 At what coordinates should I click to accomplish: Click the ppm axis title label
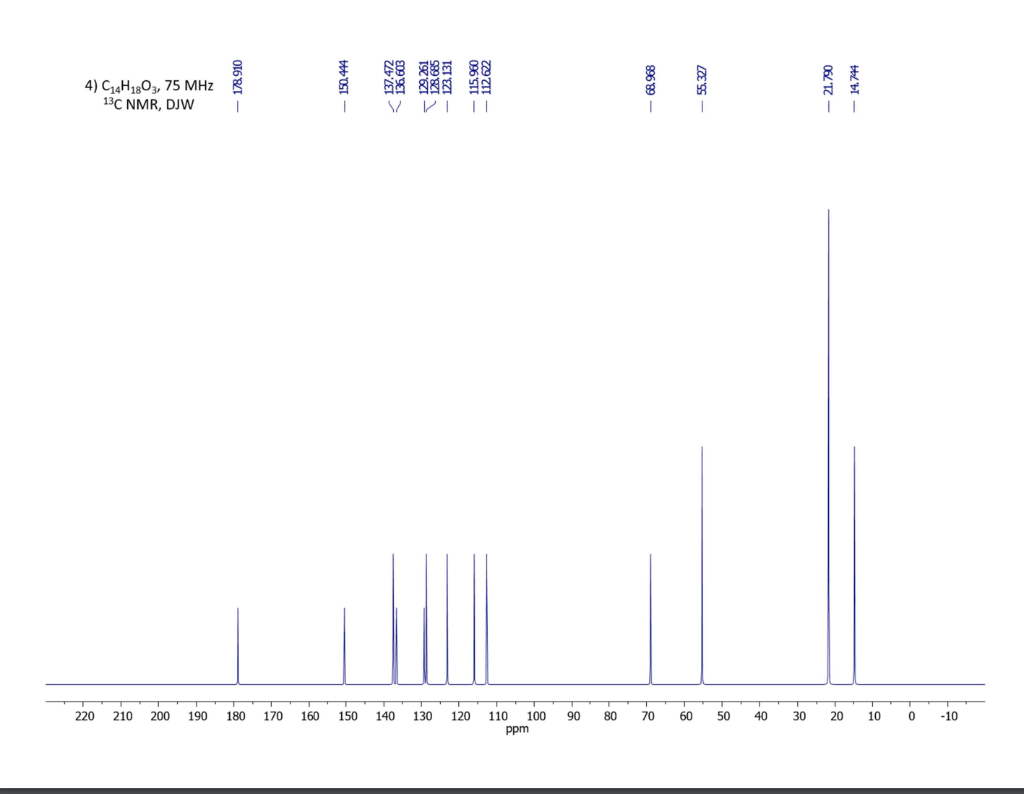tap(516, 729)
